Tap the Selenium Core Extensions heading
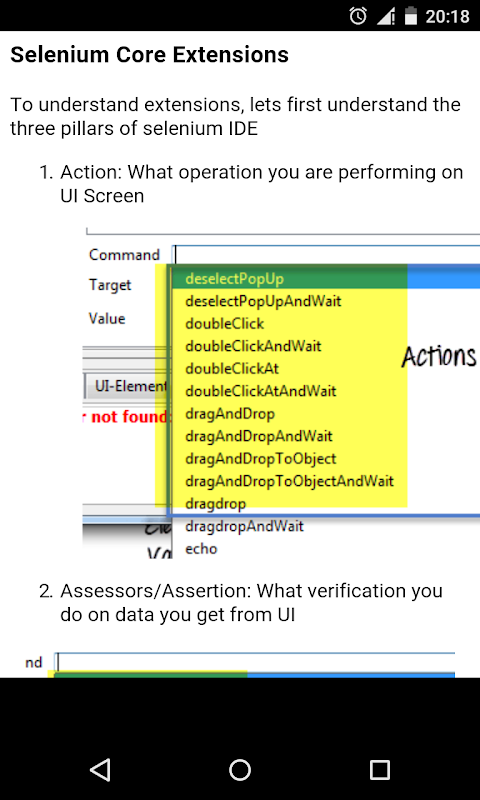The image size is (480, 800). click(x=149, y=55)
